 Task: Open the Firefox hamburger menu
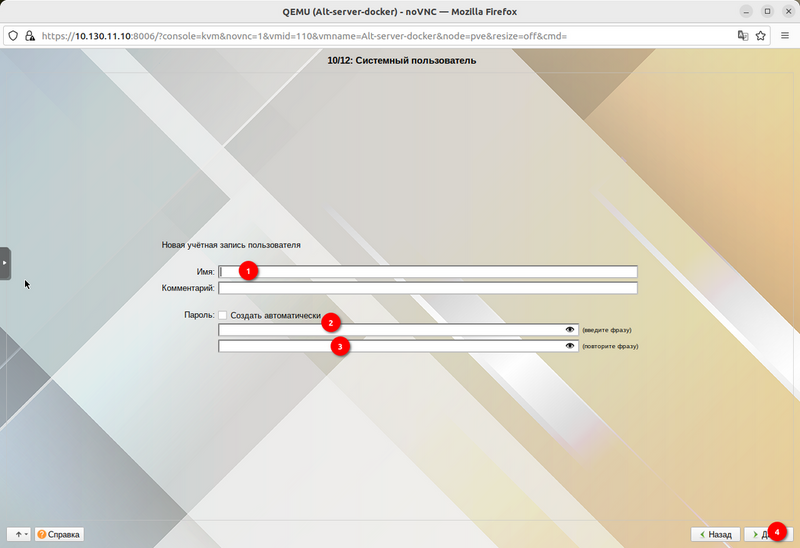[784, 35]
